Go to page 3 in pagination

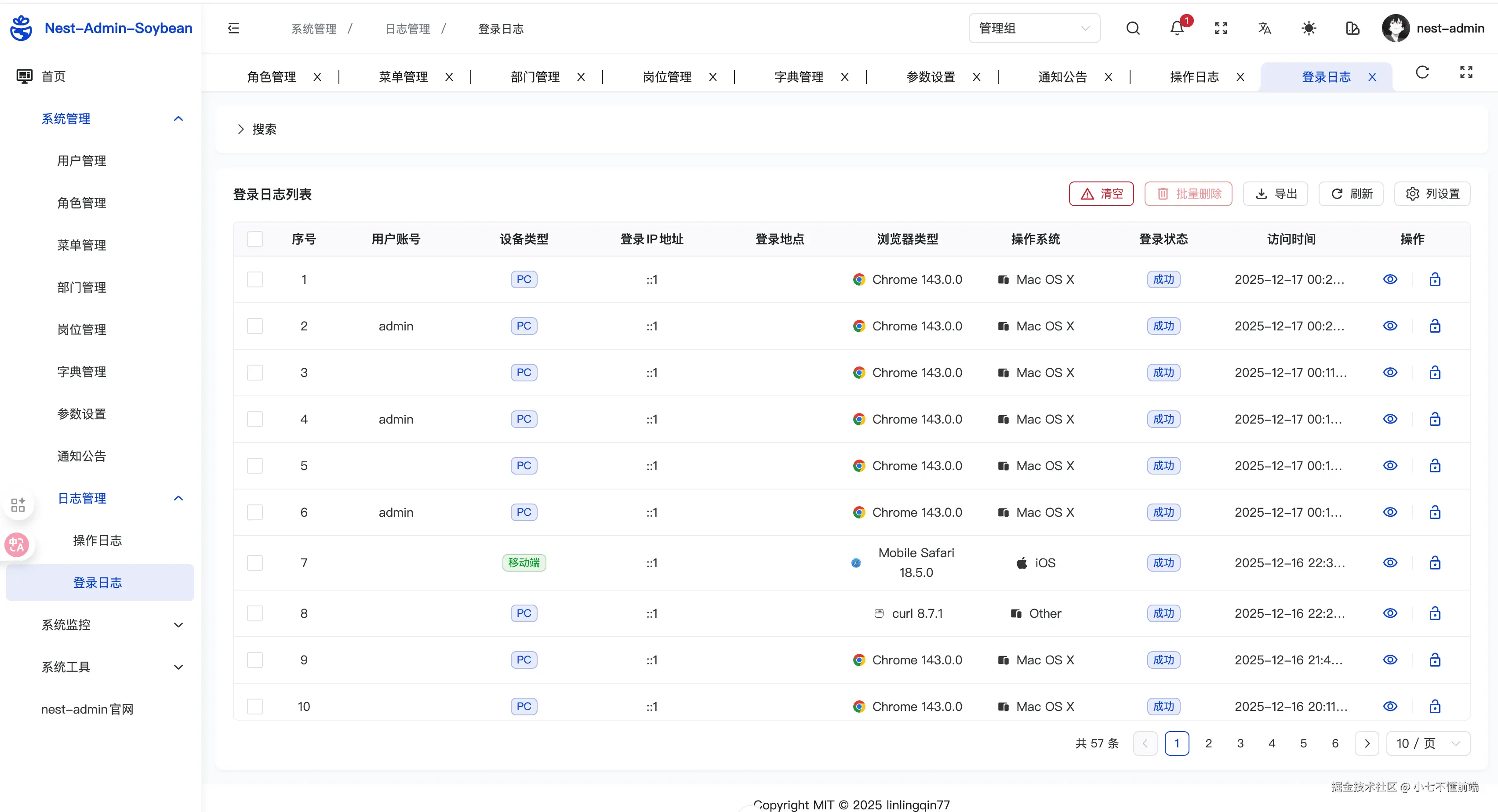point(1240,743)
